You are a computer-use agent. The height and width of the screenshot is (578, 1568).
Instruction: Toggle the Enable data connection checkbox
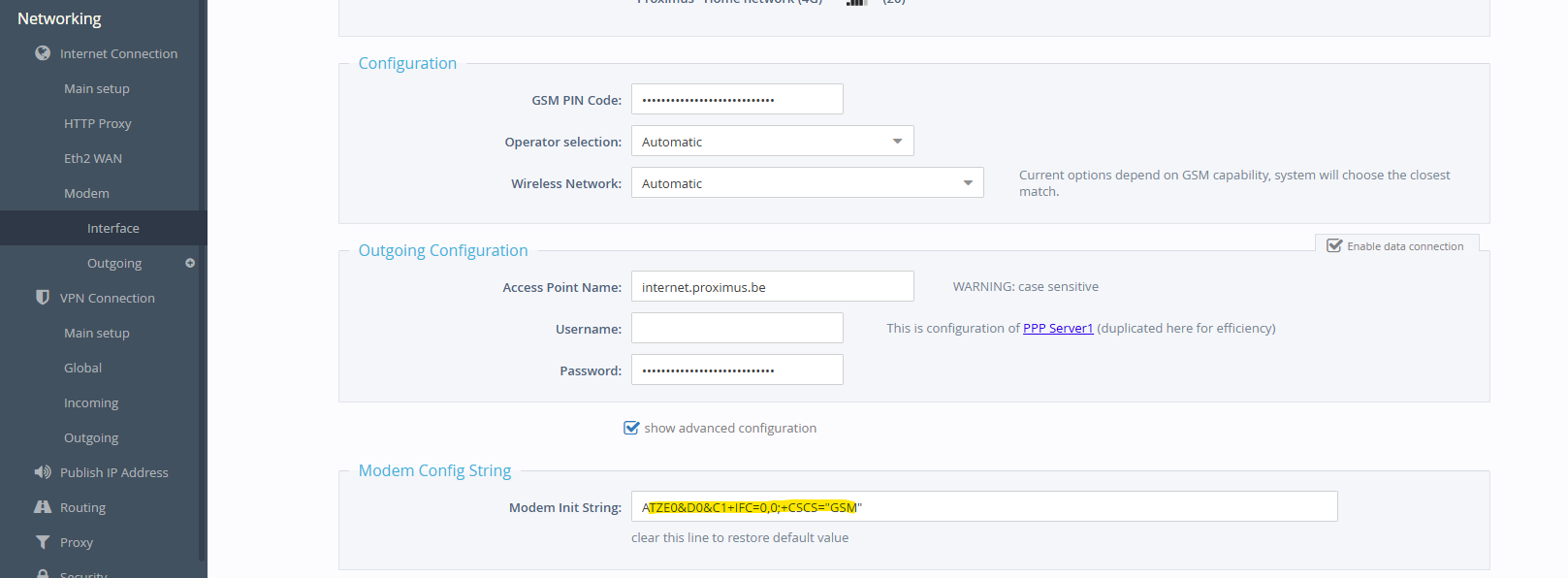(x=1334, y=246)
